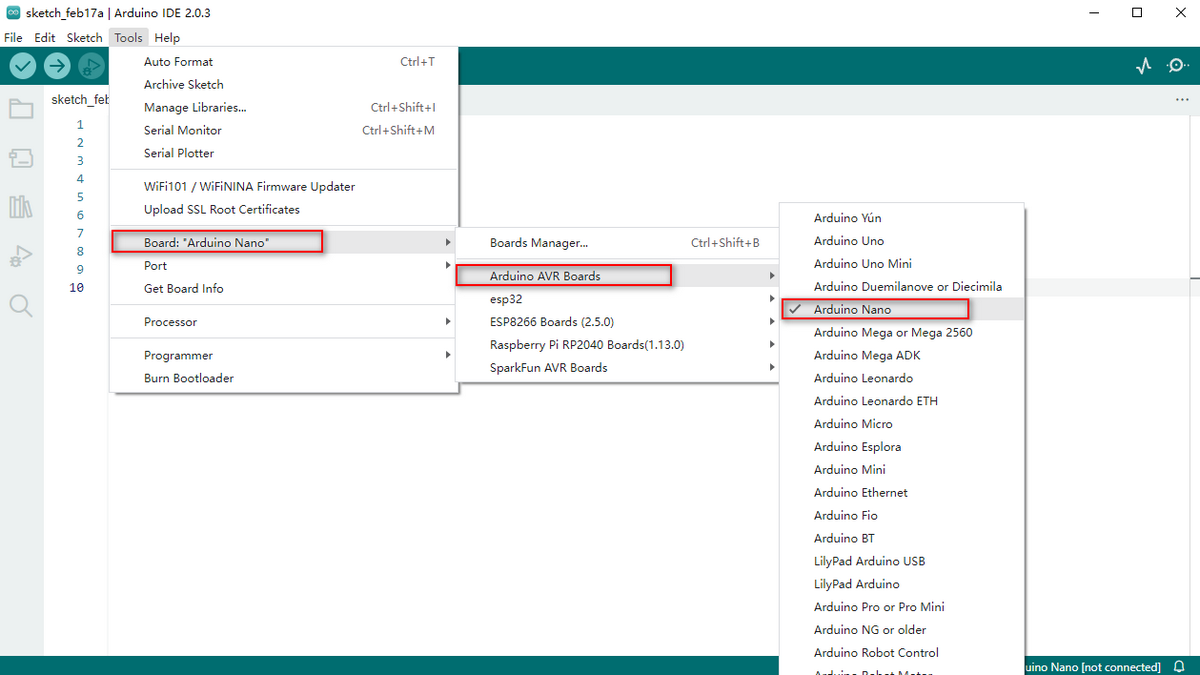Select Arduino Mega ADK board

(902, 355)
